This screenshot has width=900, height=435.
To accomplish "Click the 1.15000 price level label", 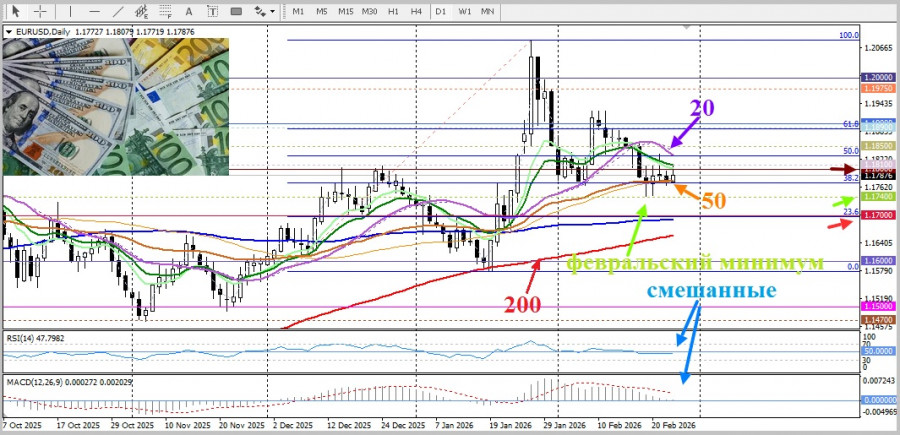I will pyautogui.click(x=878, y=307).
